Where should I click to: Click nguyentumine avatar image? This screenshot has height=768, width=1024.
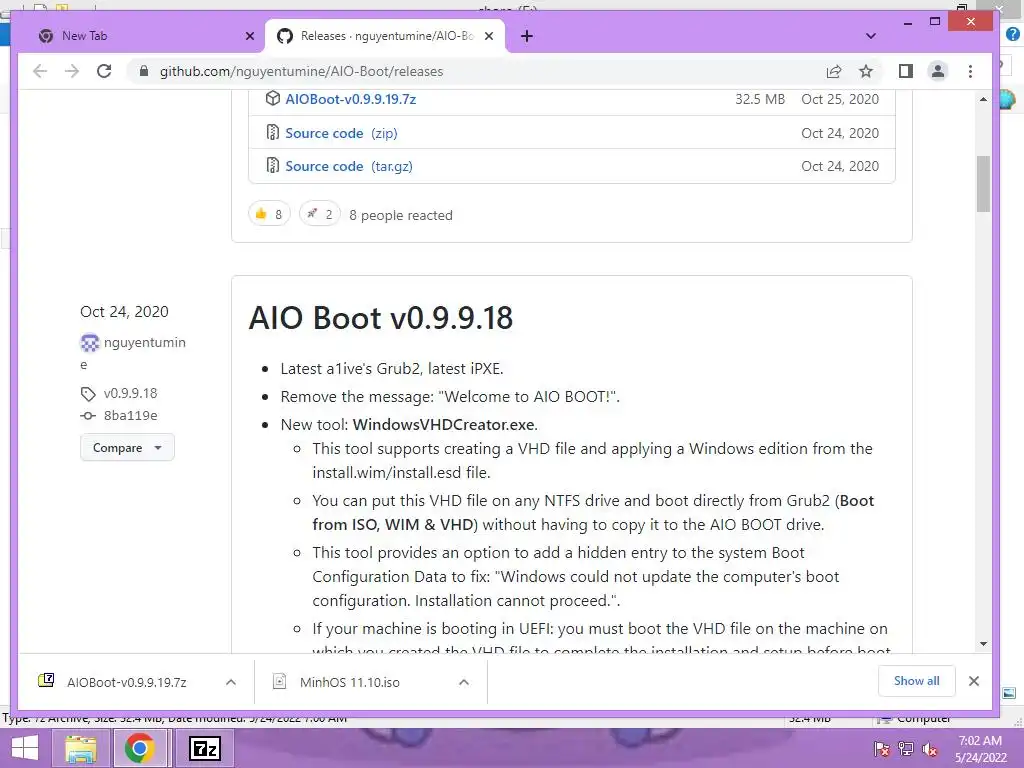tap(89, 342)
